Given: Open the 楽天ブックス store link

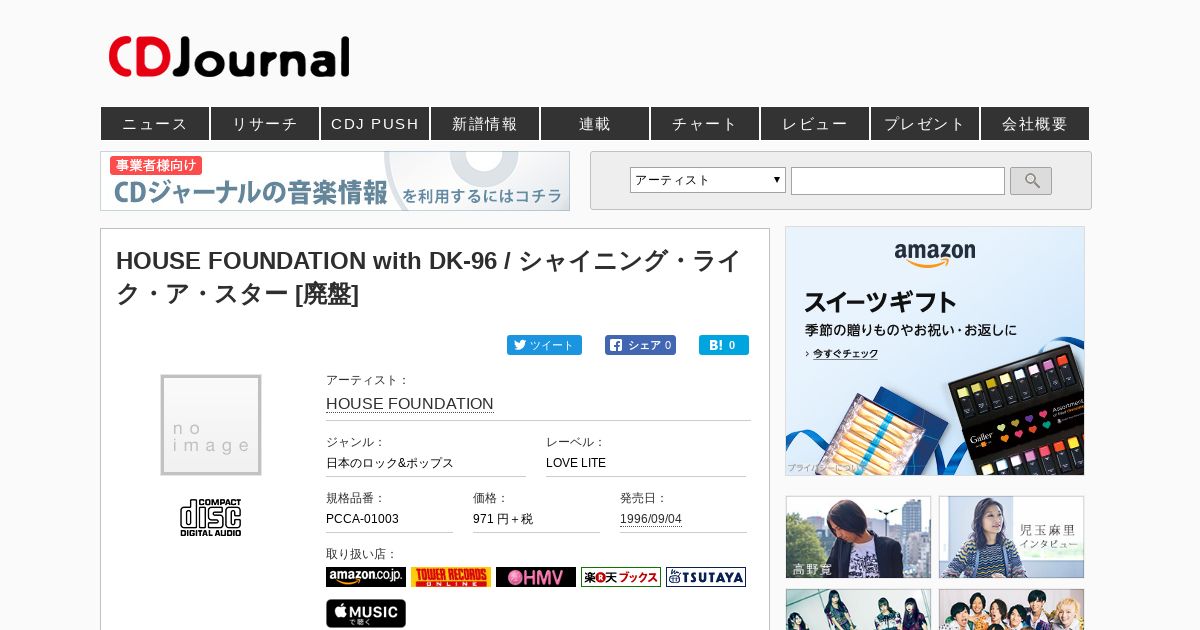Looking at the screenshot, I should tap(621, 577).
